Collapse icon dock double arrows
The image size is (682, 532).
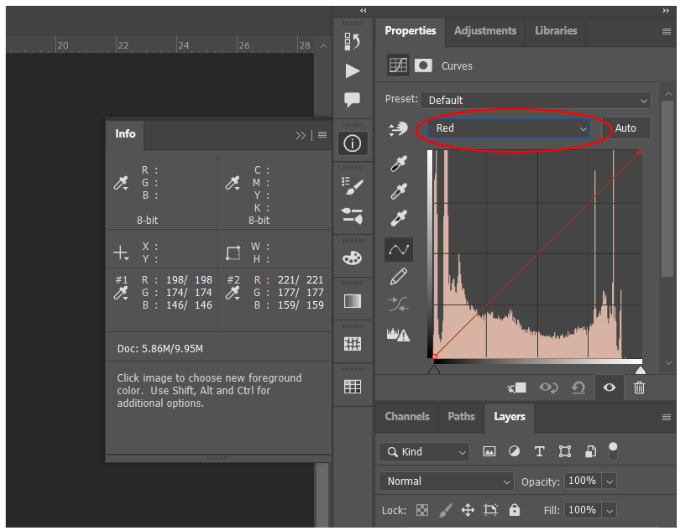pos(363,10)
